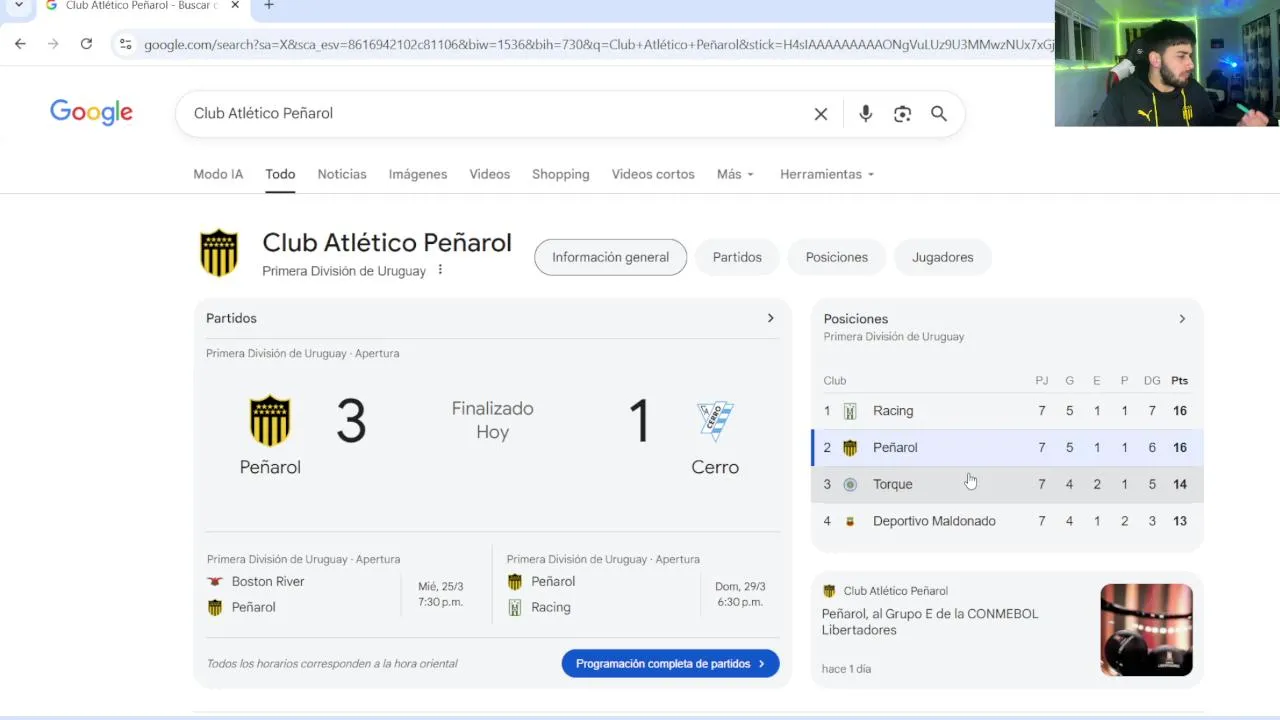Click Primera División de Uruguay subtitle

click(x=344, y=271)
